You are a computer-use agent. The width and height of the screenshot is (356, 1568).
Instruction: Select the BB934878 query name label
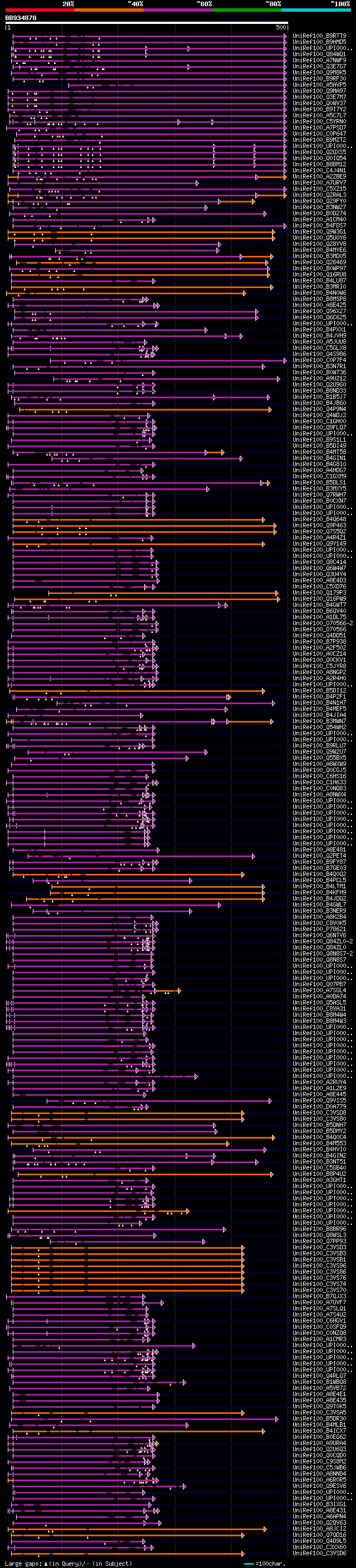(x=21, y=18)
